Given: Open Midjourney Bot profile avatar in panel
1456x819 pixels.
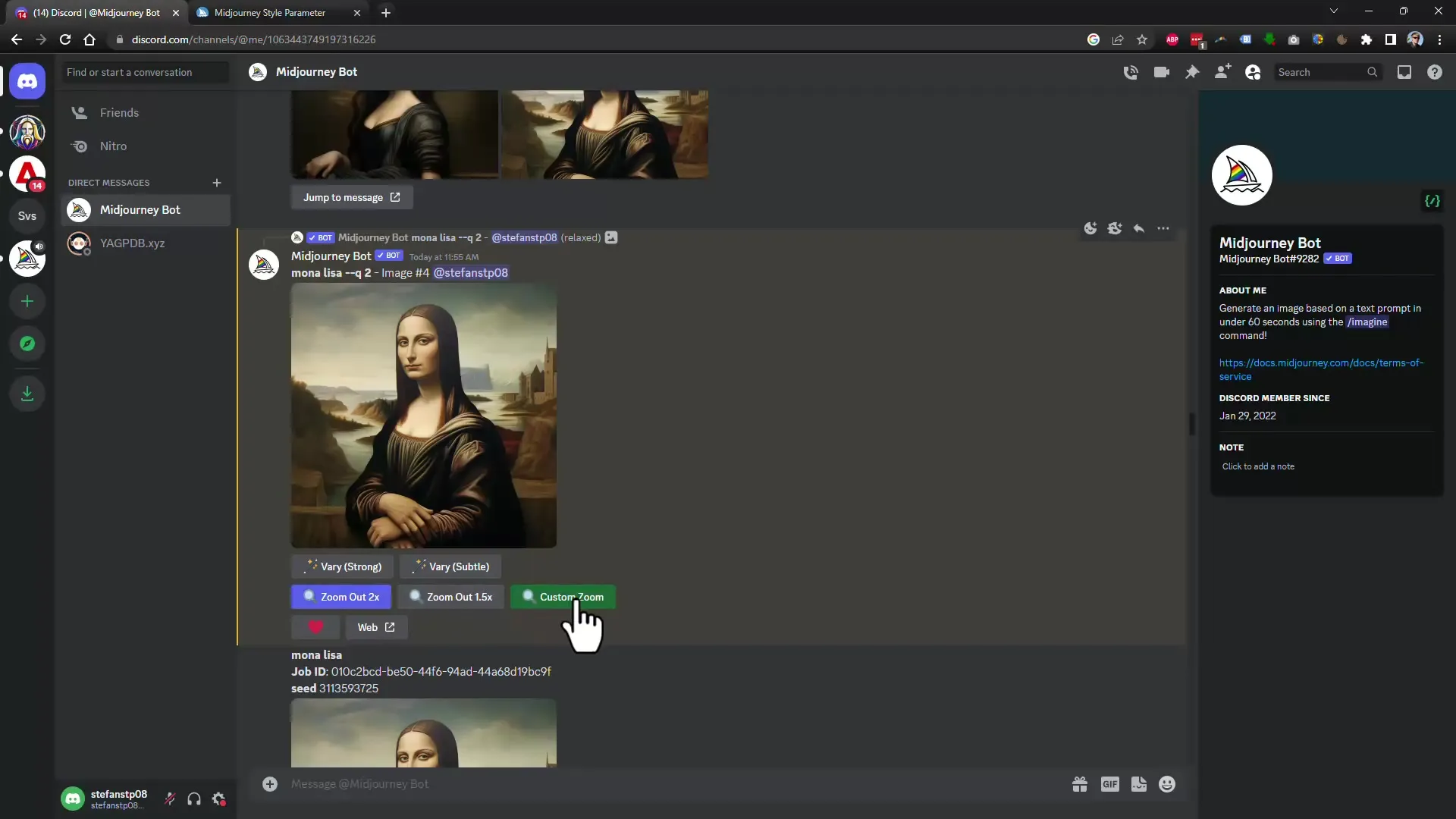Looking at the screenshot, I should pyautogui.click(x=1242, y=175).
